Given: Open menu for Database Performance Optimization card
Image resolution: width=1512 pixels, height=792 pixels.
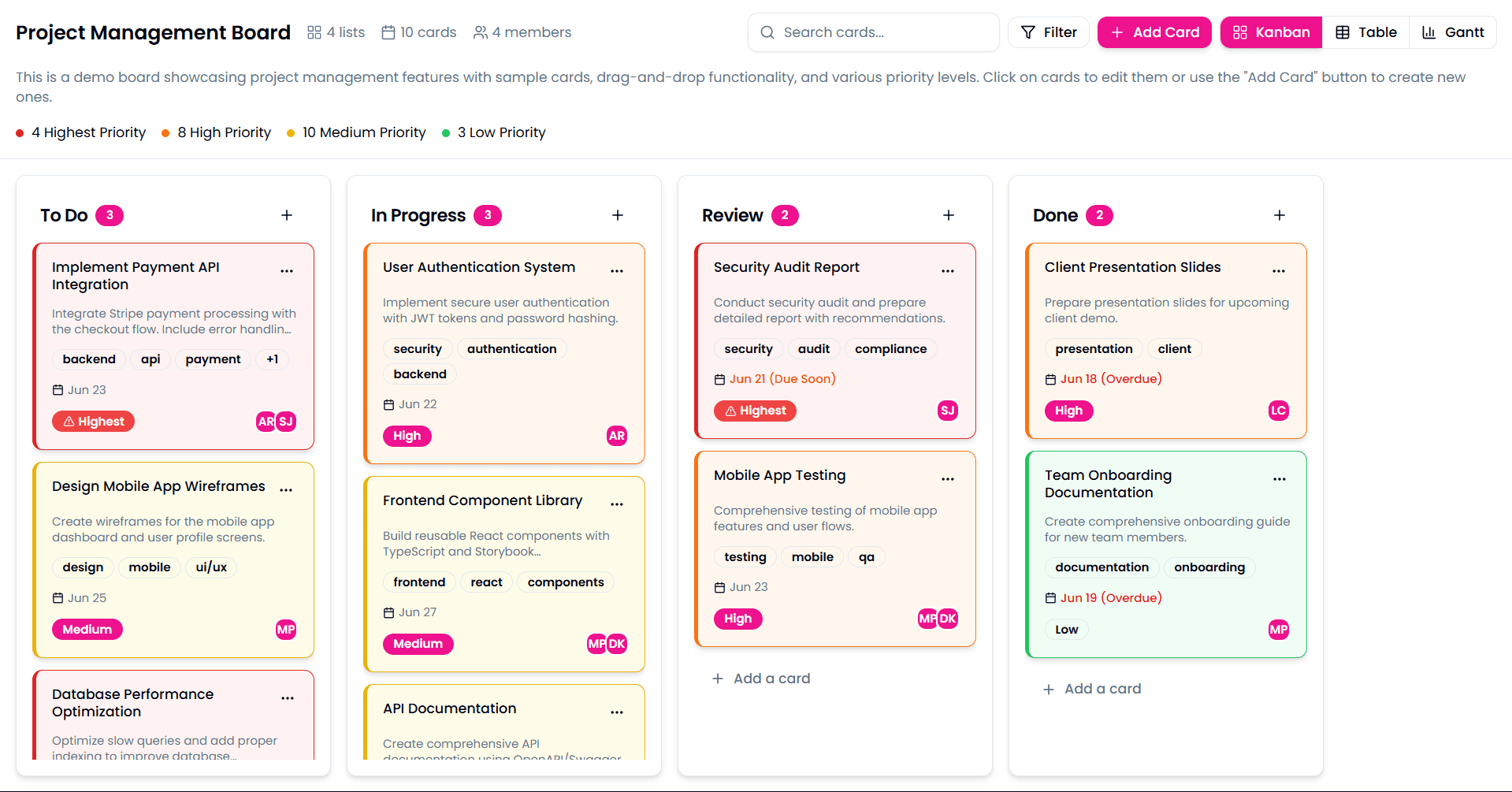Looking at the screenshot, I should (x=288, y=697).
